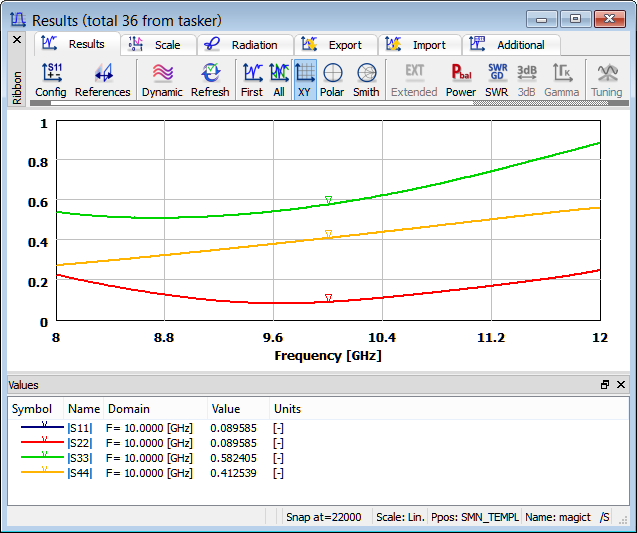Select the XY plot mode
The width and height of the screenshot is (637, 533).
click(x=305, y=80)
